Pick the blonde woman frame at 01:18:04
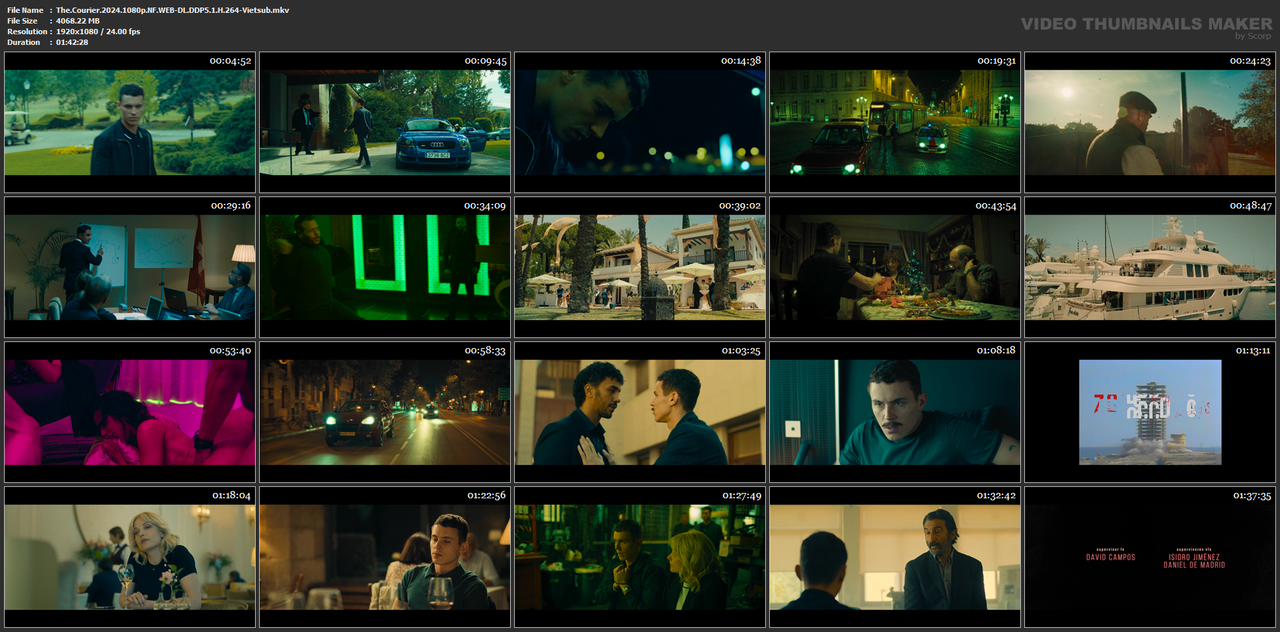 click(130, 557)
